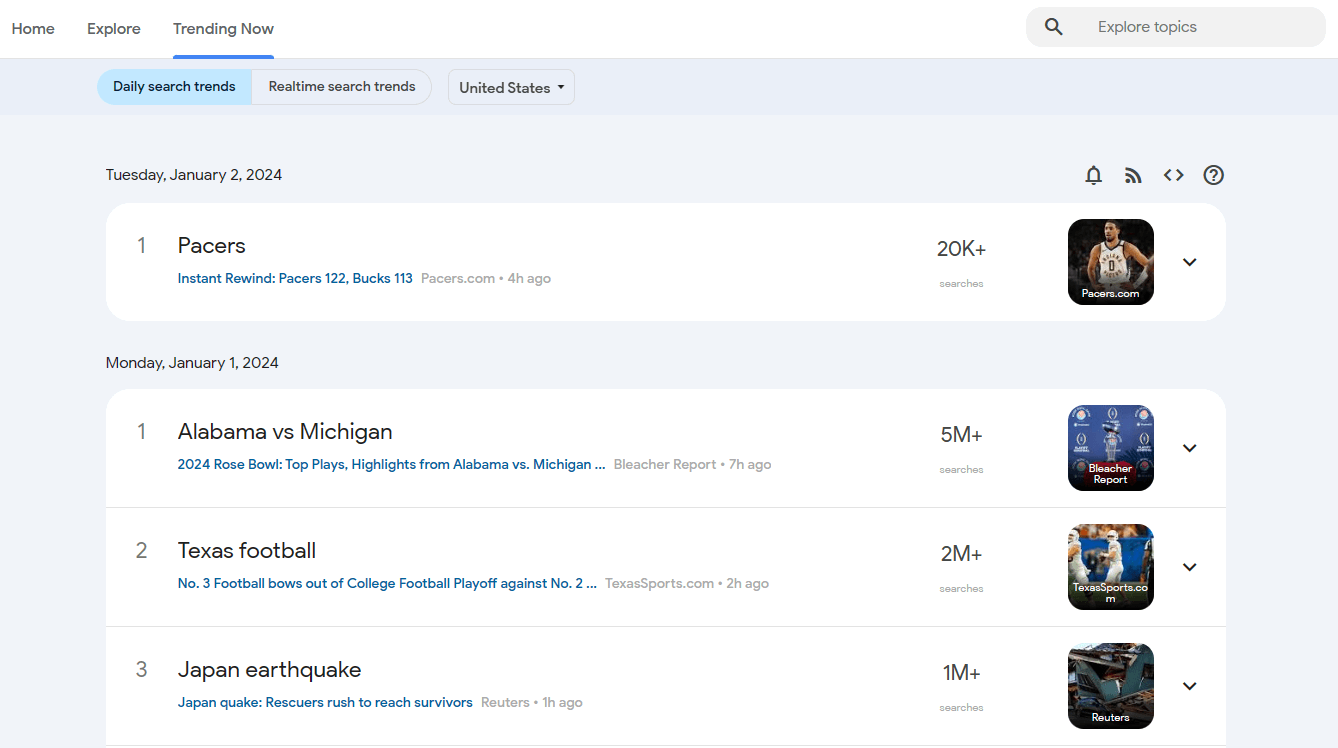Expand the Japan earthquake entry
1338x748 pixels.
coord(1189,686)
